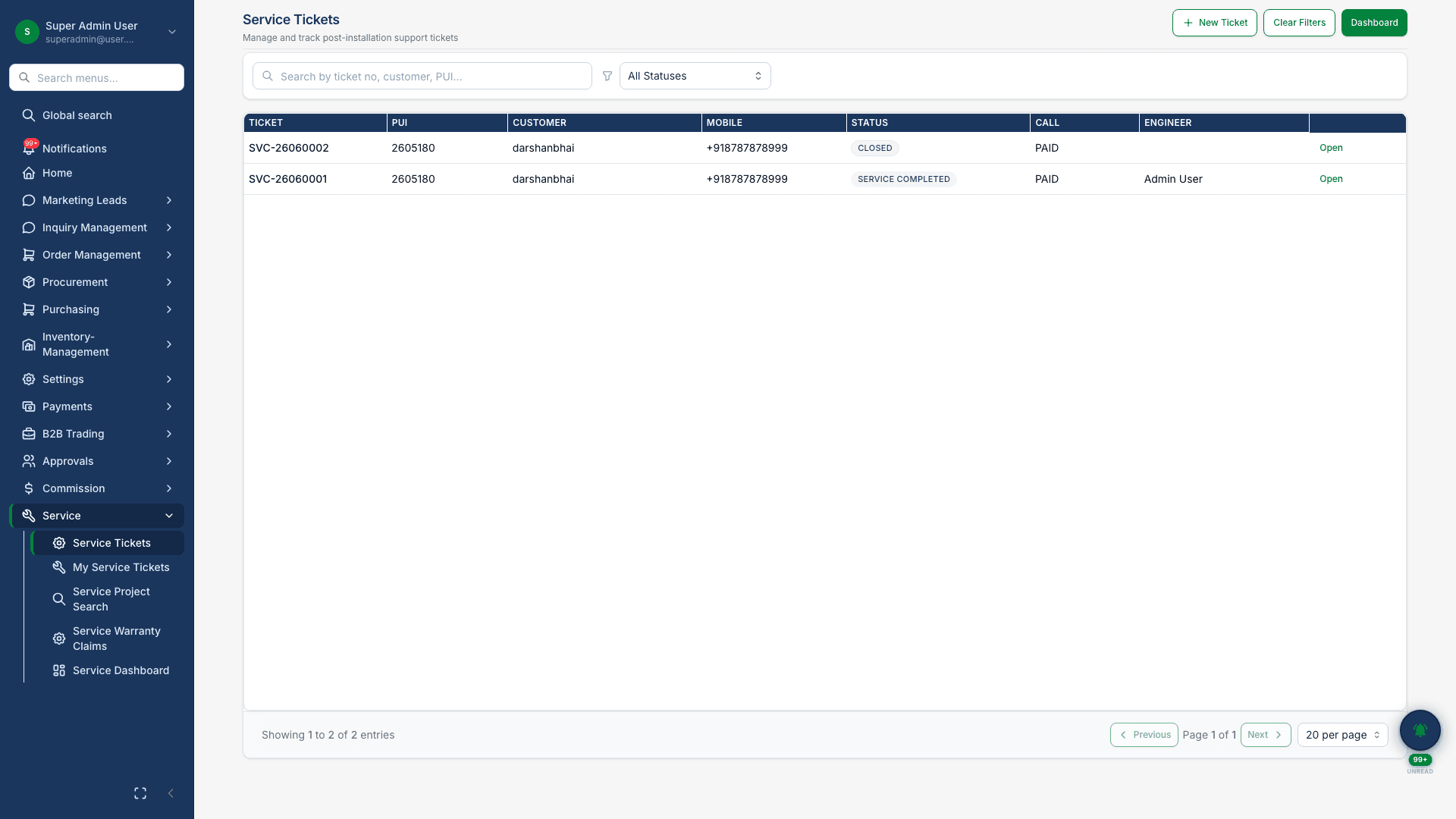Viewport: 1456px width, 819px height.
Task: Click the Service Warranty Claims gear icon
Action: click(59, 639)
